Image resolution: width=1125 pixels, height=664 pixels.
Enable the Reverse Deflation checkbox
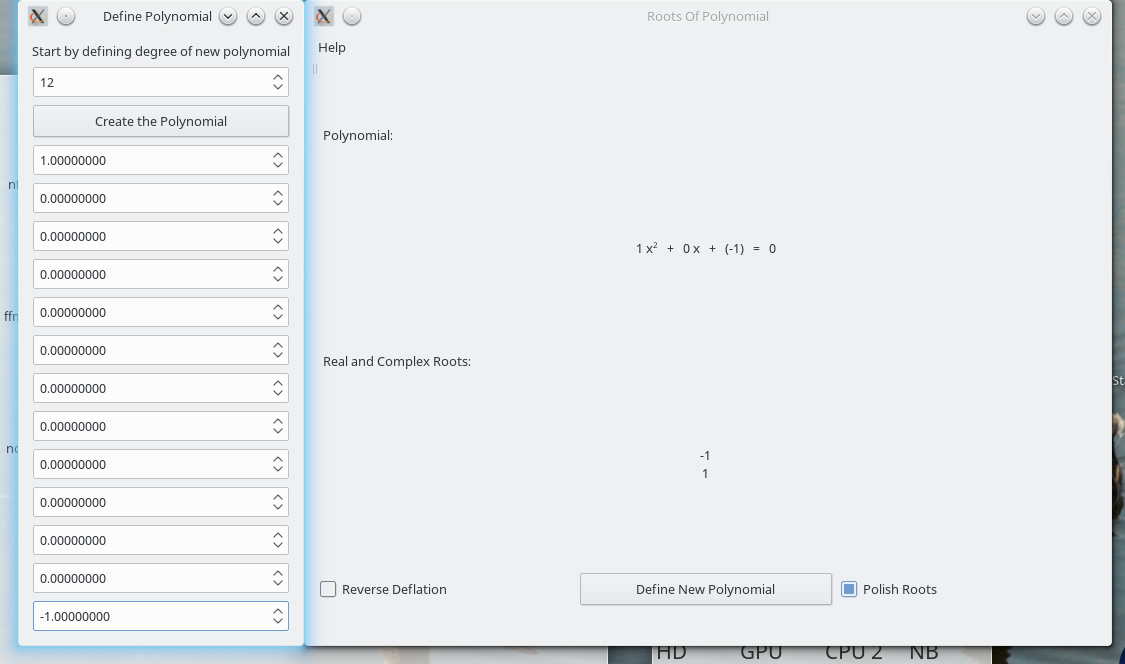(328, 589)
